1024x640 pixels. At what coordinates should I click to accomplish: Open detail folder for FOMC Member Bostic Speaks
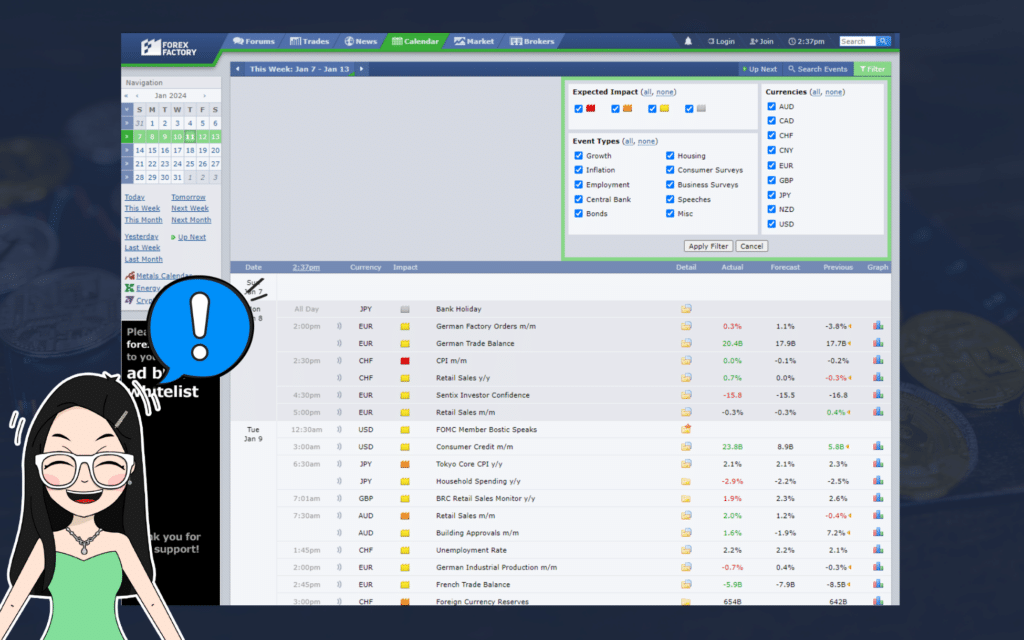686,430
